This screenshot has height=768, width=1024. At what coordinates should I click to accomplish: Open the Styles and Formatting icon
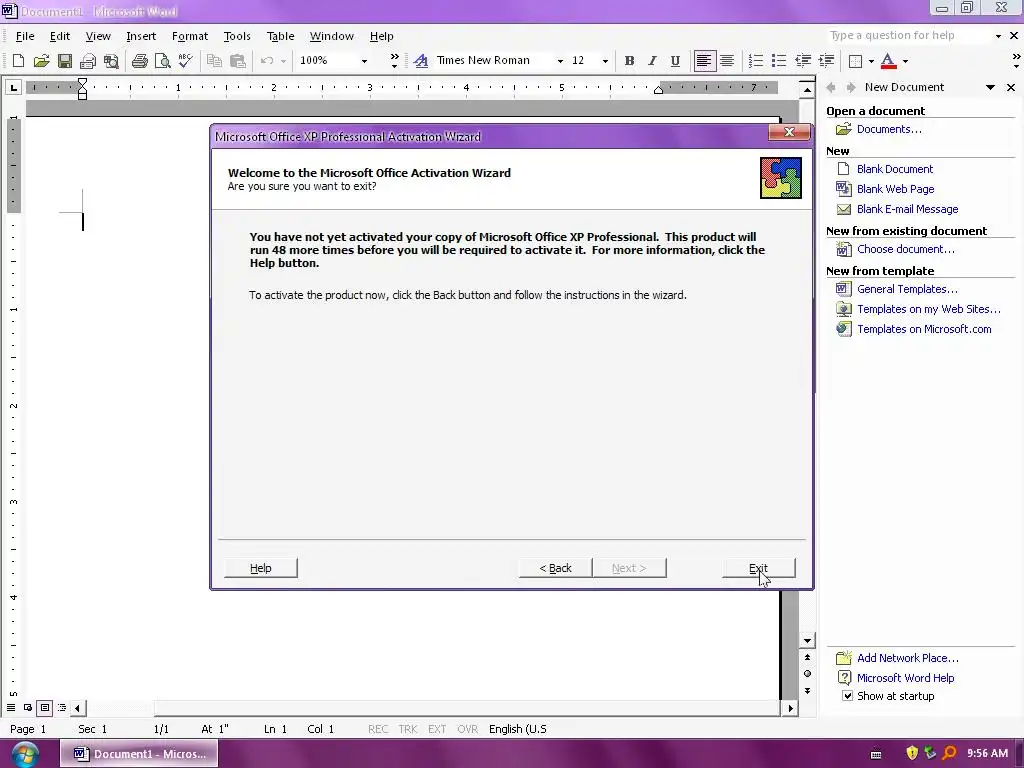(x=421, y=61)
